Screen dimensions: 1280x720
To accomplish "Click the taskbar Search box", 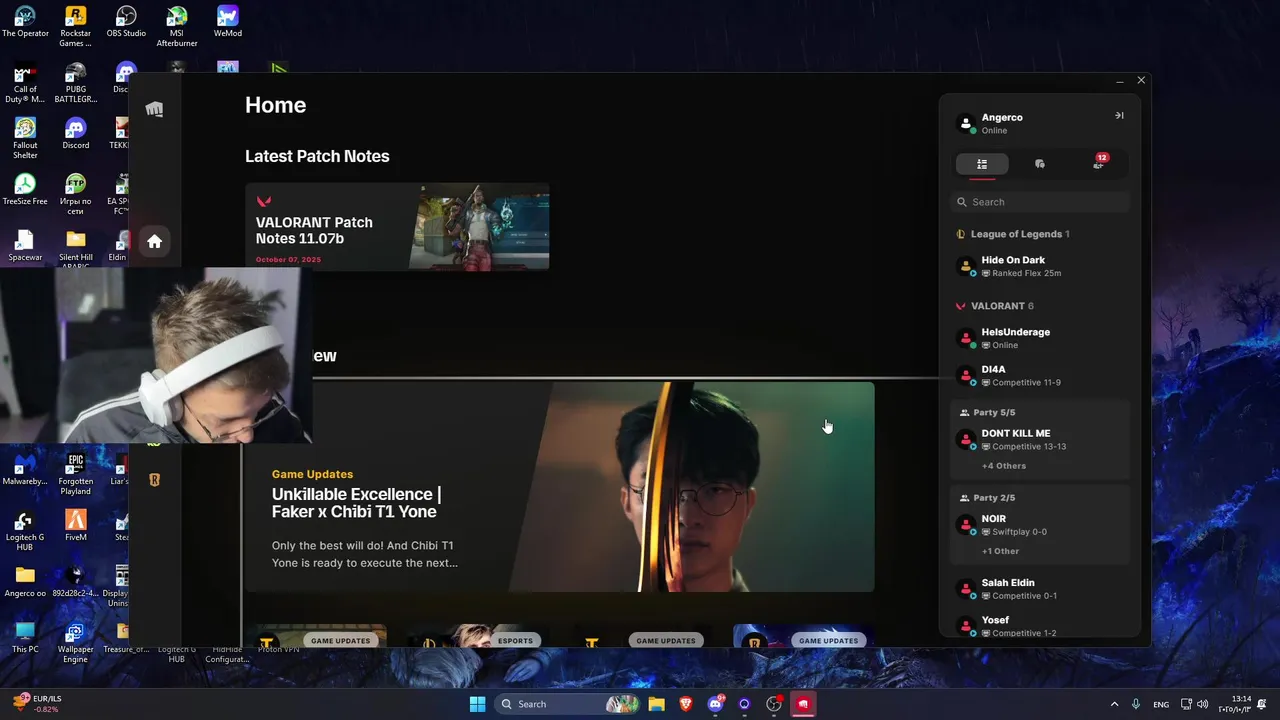I will click(568, 704).
